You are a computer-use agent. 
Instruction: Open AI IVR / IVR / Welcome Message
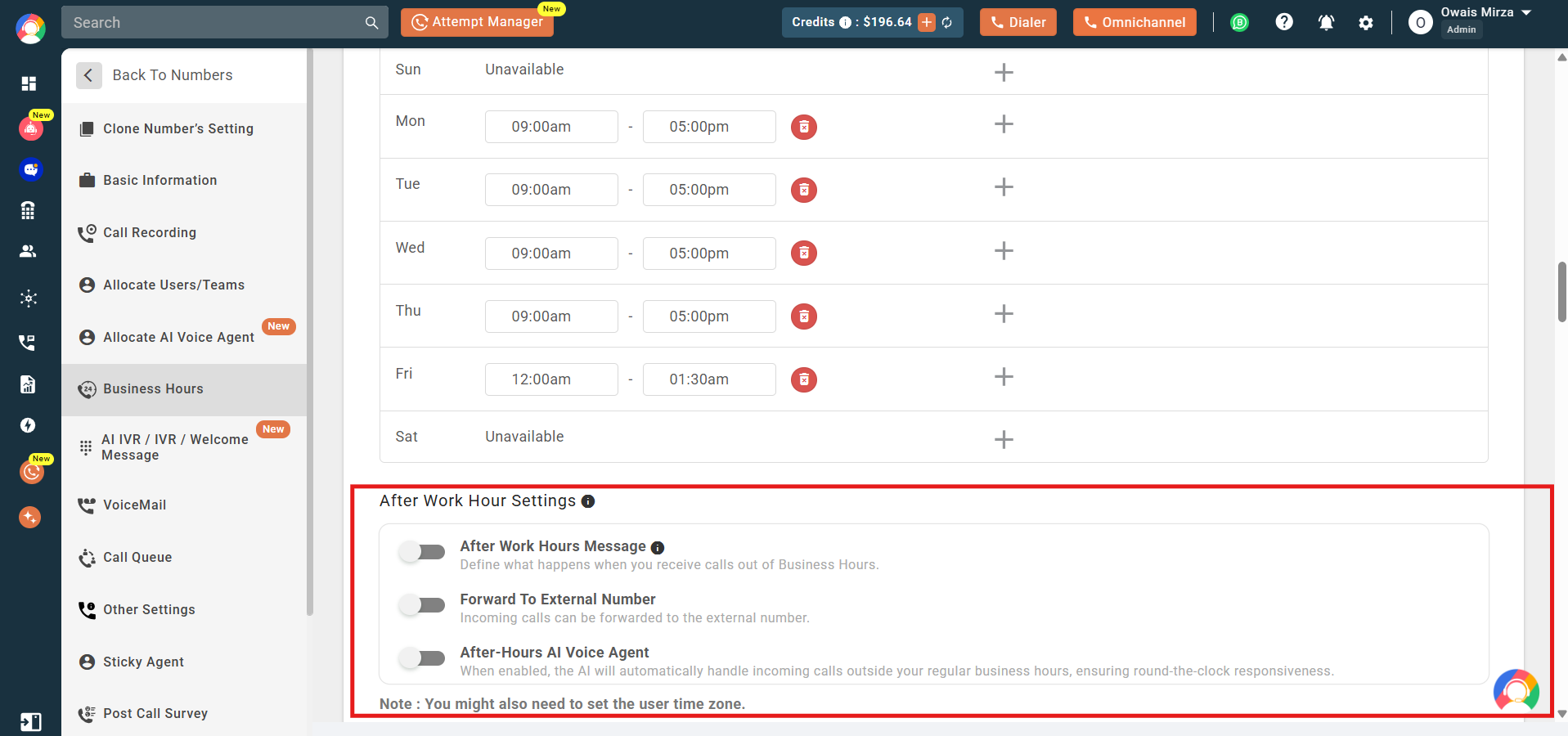click(184, 447)
